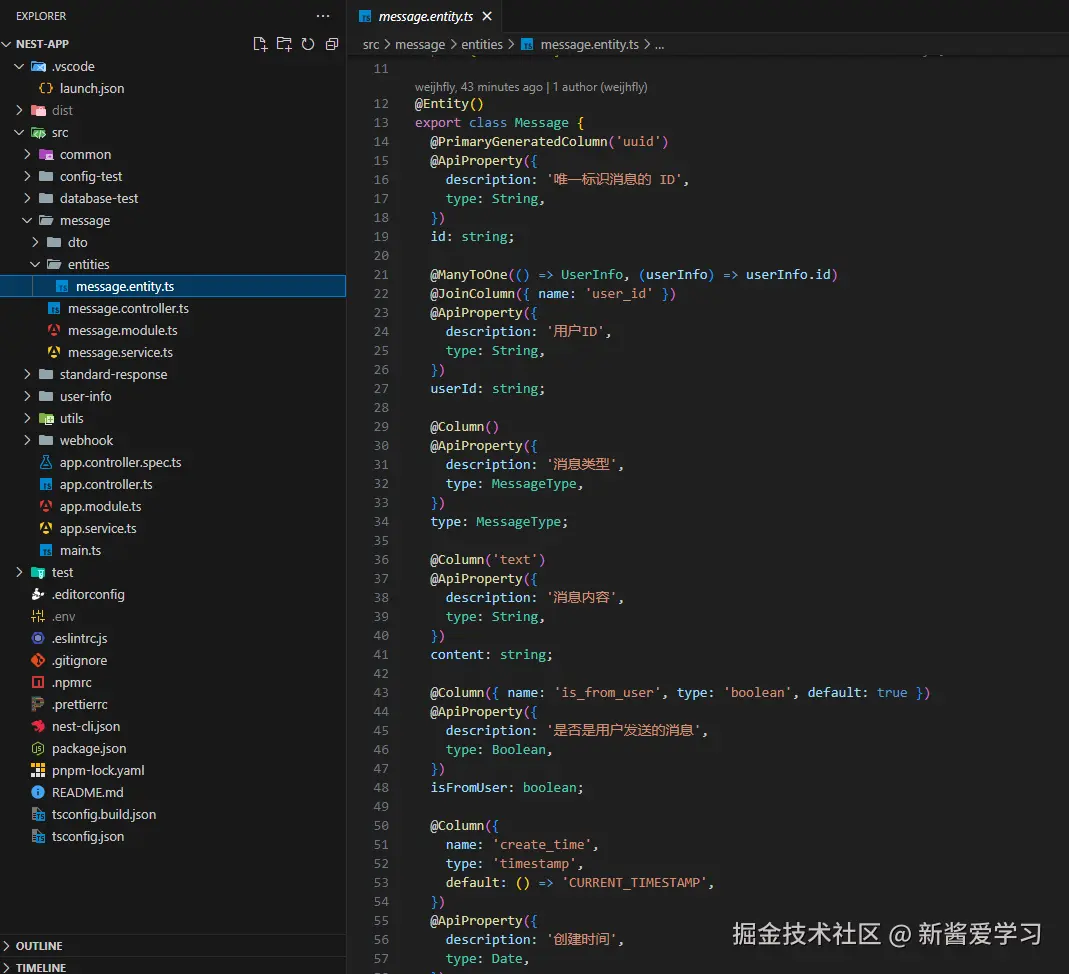Open package.json file
Screen dimensions: 1069x974
(89, 748)
